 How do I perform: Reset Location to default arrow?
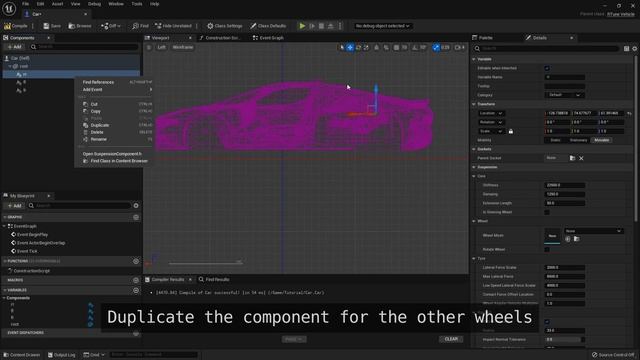[629, 113]
